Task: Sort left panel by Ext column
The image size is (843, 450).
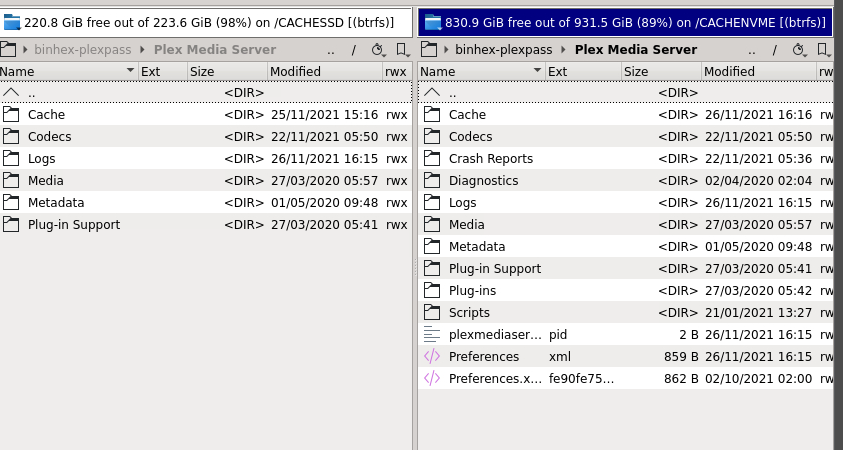Action: point(163,72)
